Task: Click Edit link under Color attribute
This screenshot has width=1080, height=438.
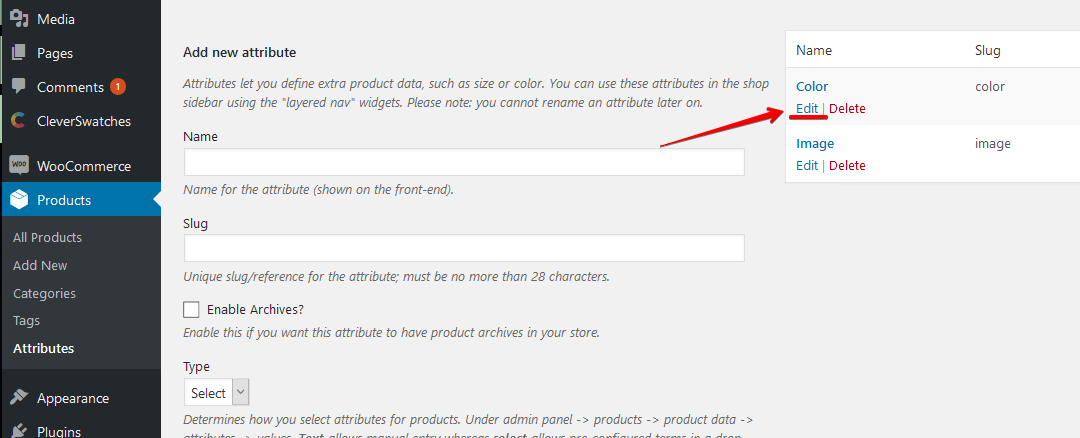Action: pyautogui.click(x=807, y=108)
